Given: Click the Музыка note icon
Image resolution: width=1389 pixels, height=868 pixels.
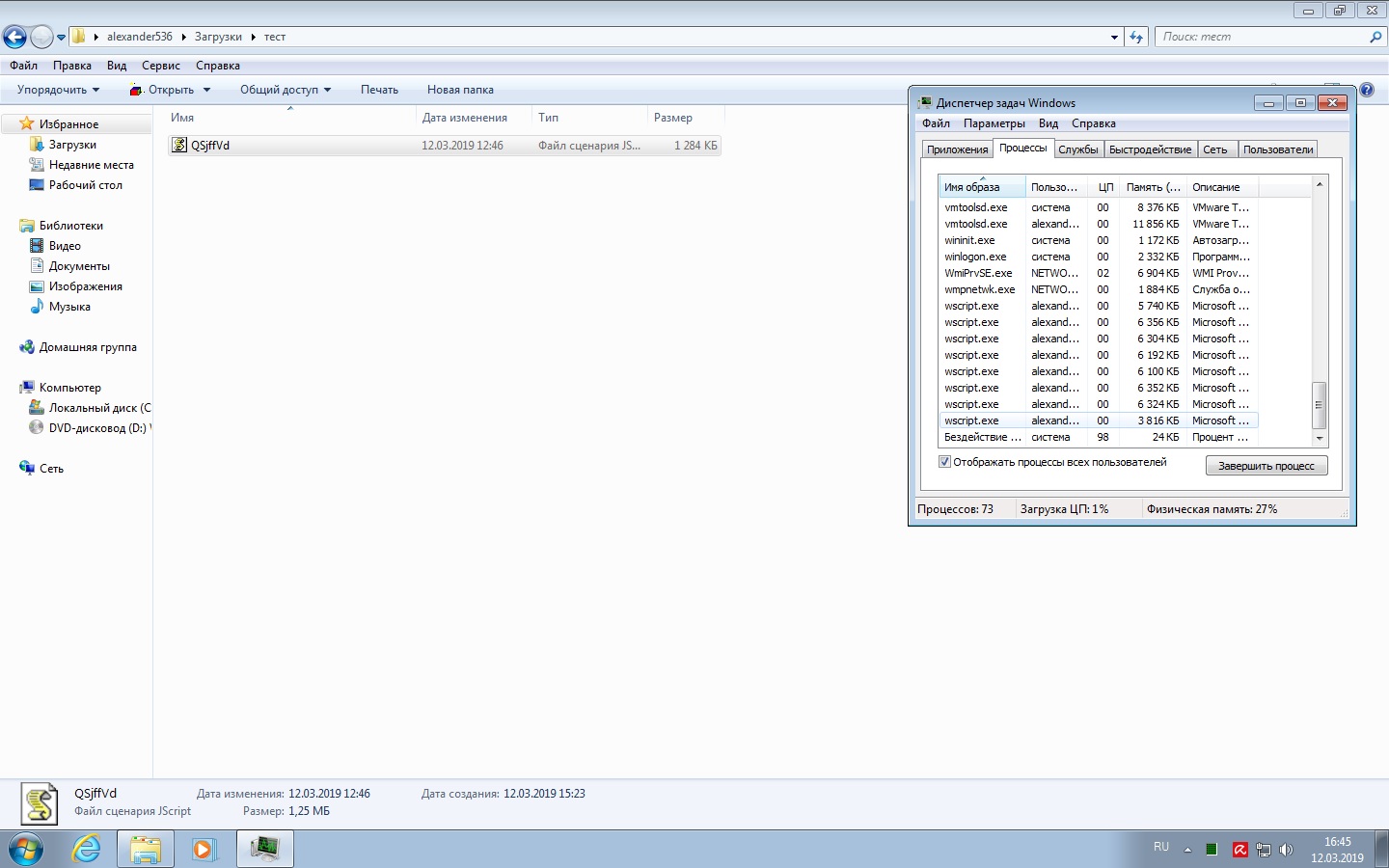Looking at the screenshot, I should coord(37,307).
